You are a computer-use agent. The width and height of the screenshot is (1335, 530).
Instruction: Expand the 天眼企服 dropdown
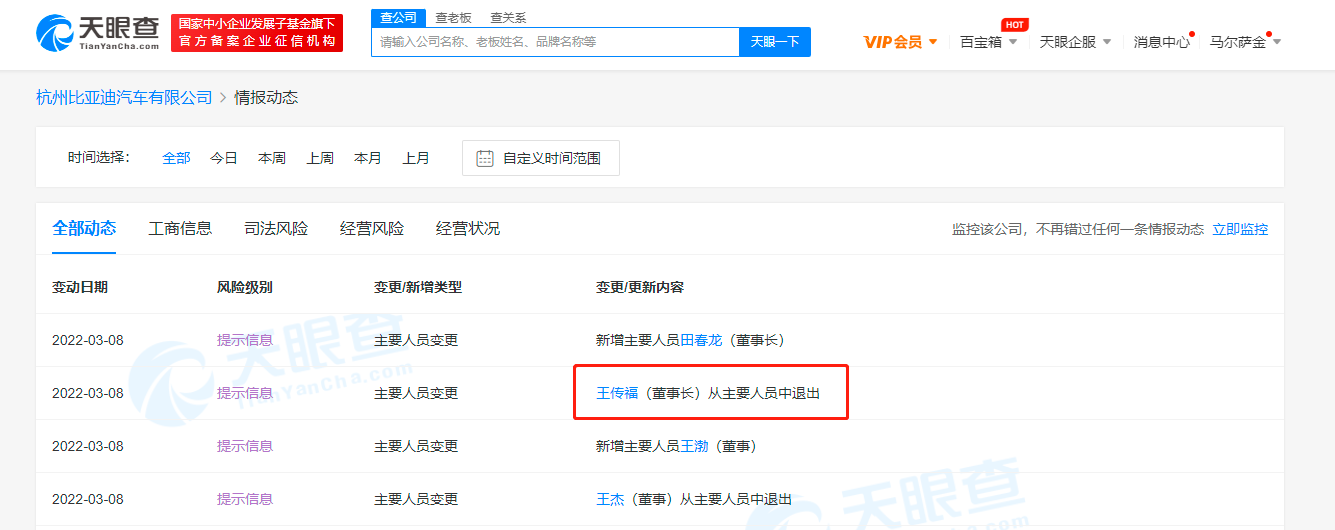point(1075,42)
